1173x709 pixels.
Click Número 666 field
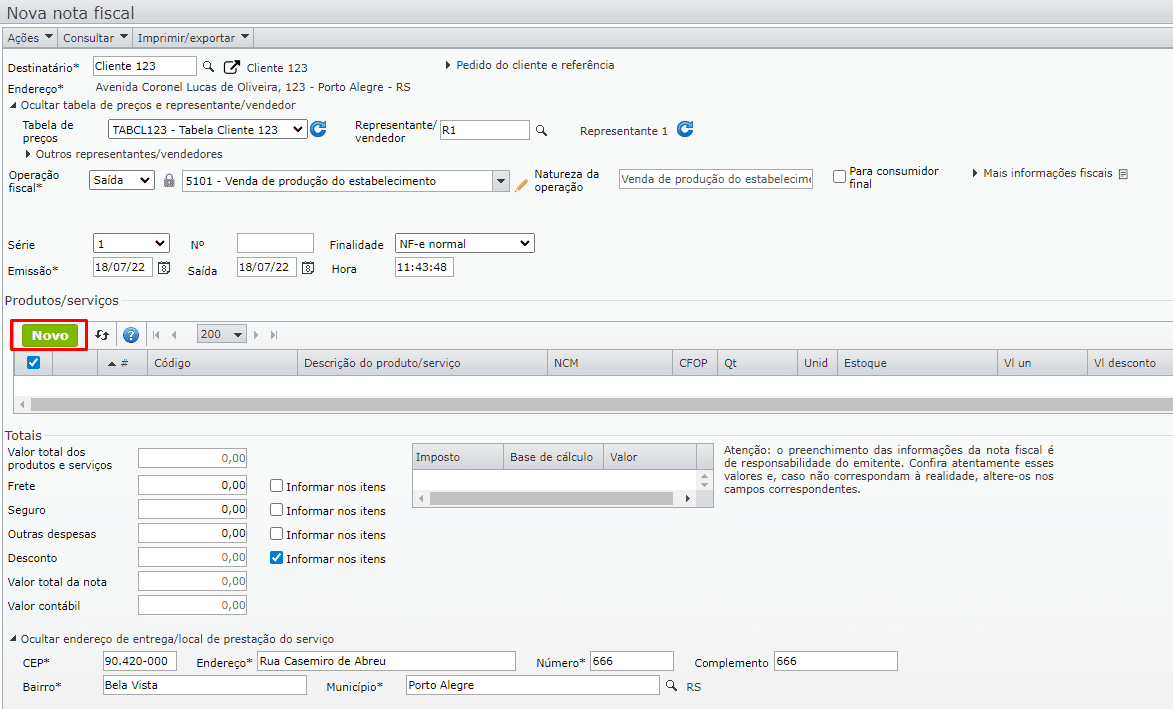click(x=632, y=661)
